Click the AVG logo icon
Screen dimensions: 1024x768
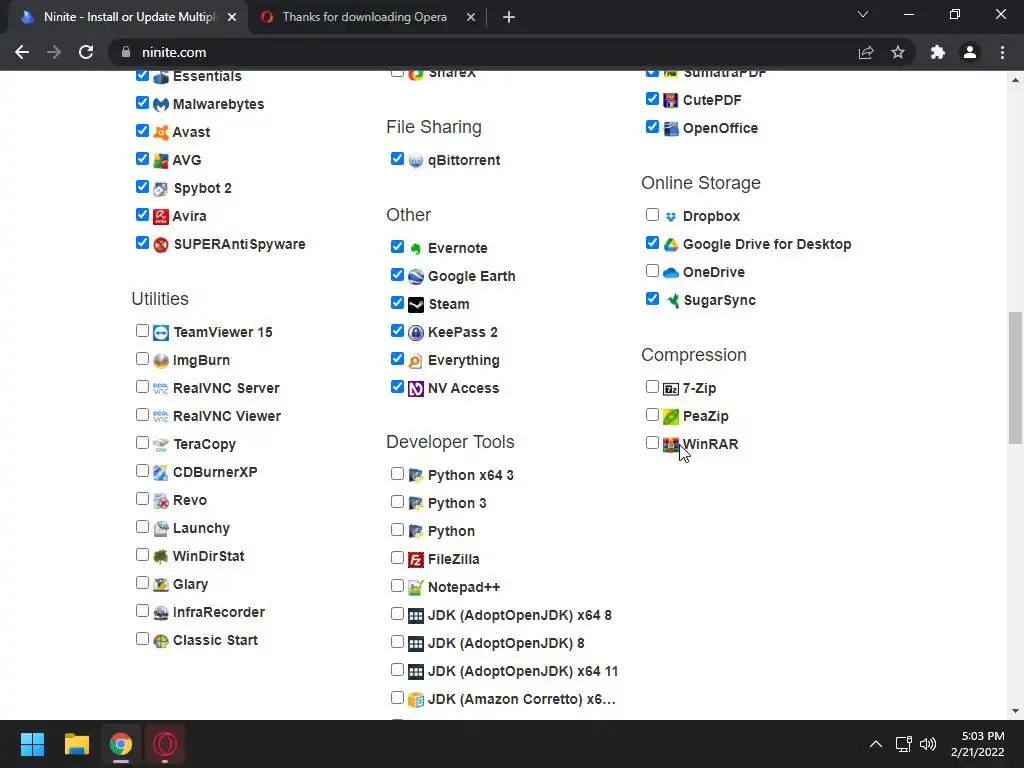[x=161, y=161]
